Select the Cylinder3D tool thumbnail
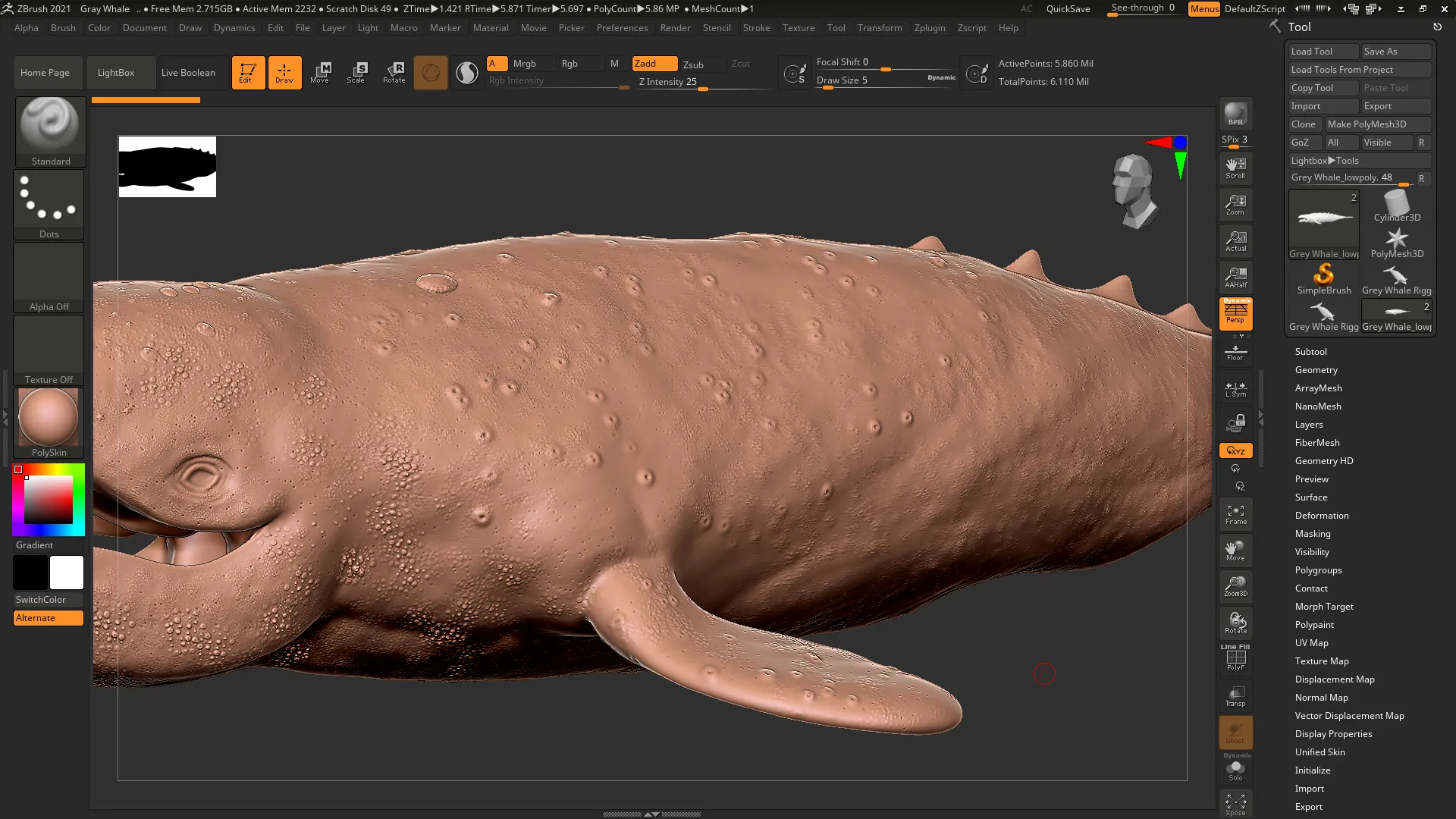1456x819 pixels. (x=1396, y=206)
